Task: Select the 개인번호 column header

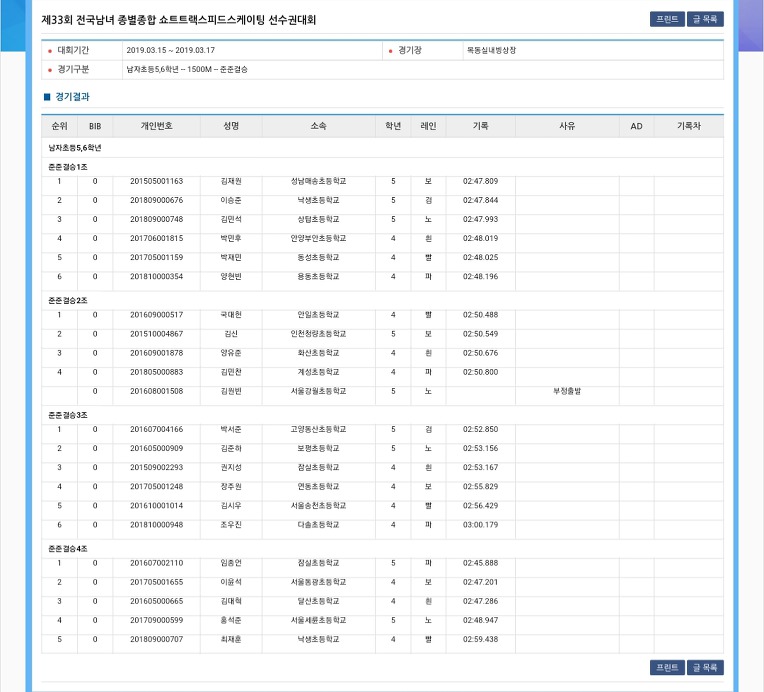Action: [x=156, y=126]
